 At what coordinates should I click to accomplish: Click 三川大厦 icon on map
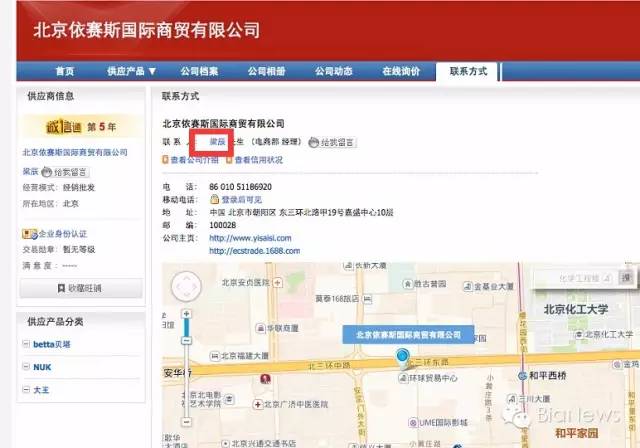pos(512,399)
